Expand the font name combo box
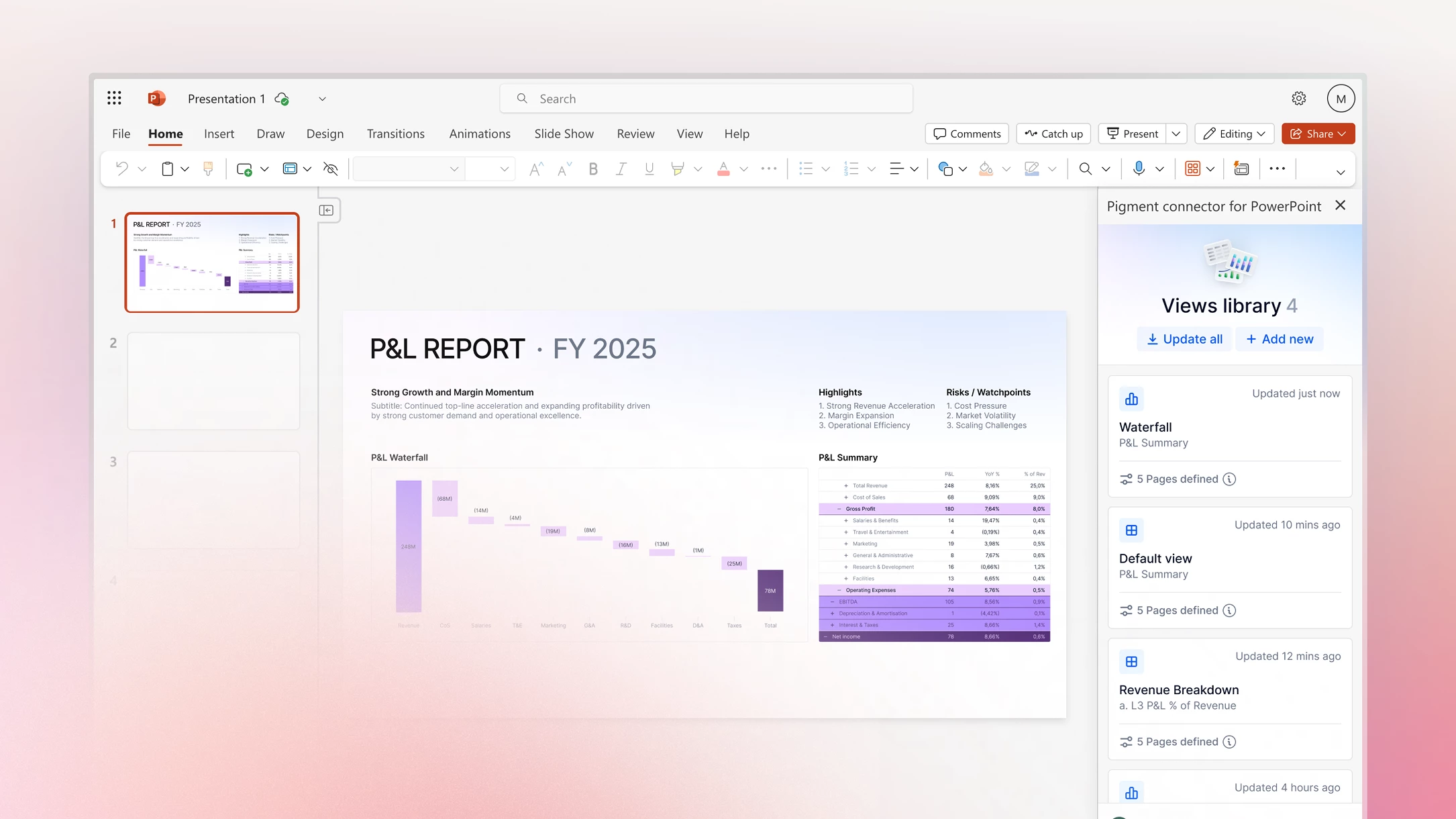This screenshot has width=1456, height=819. [454, 169]
